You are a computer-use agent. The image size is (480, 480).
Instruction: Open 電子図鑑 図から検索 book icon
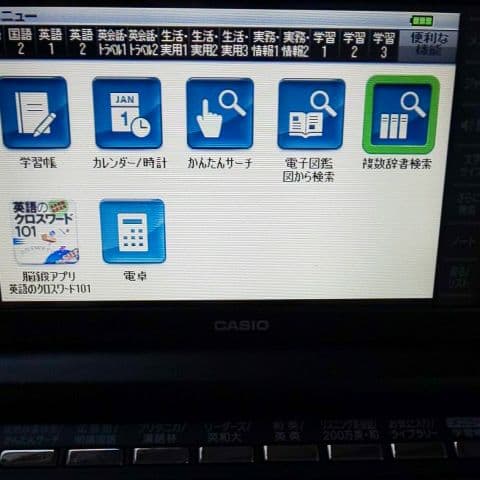pos(311,114)
